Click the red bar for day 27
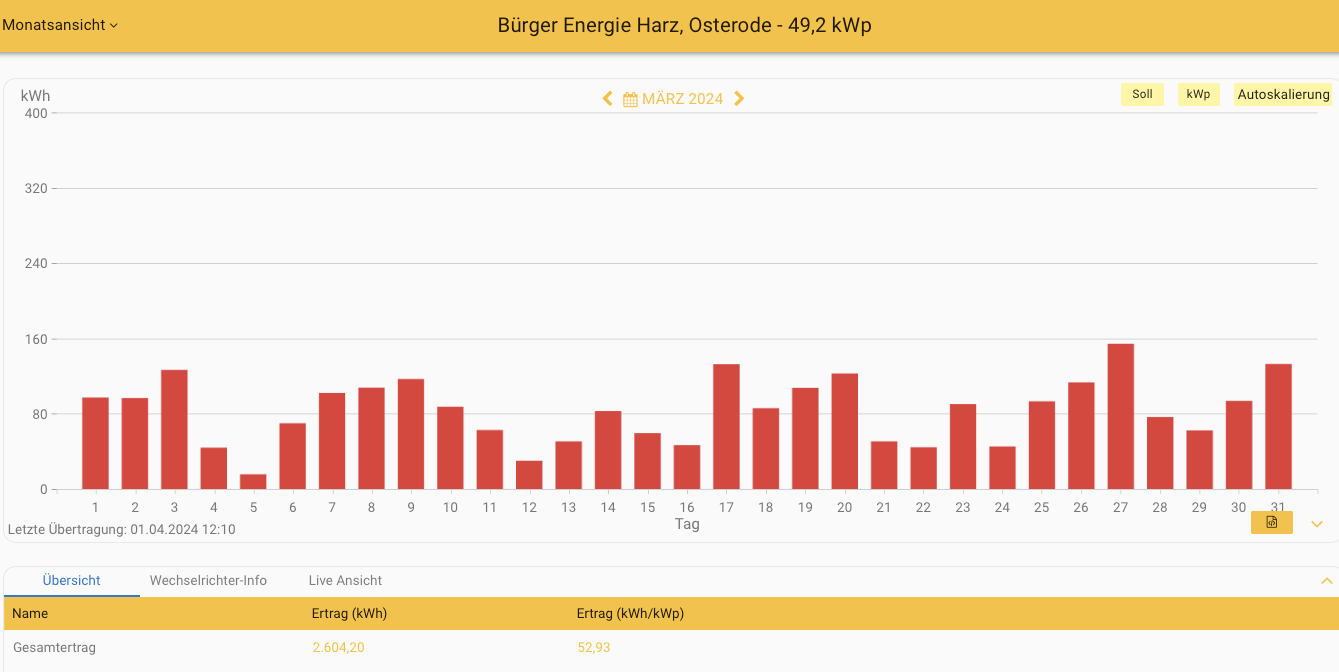1339x672 pixels. [1120, 417]
